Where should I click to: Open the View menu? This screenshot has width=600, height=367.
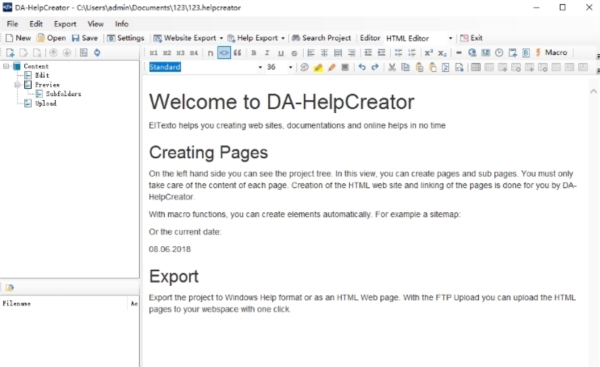click(95, 24)
